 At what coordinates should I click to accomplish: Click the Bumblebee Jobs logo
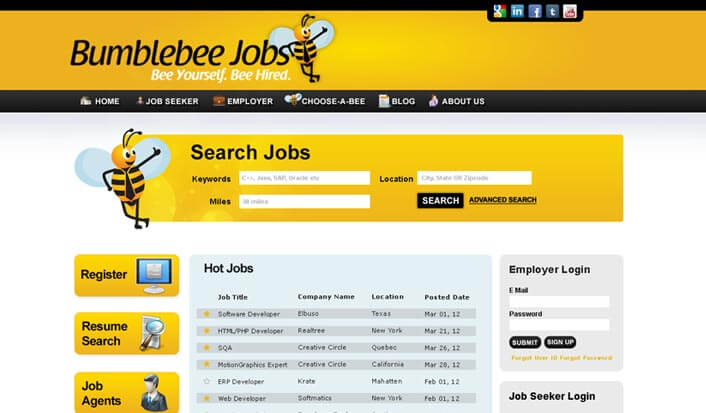pos(203,50)
